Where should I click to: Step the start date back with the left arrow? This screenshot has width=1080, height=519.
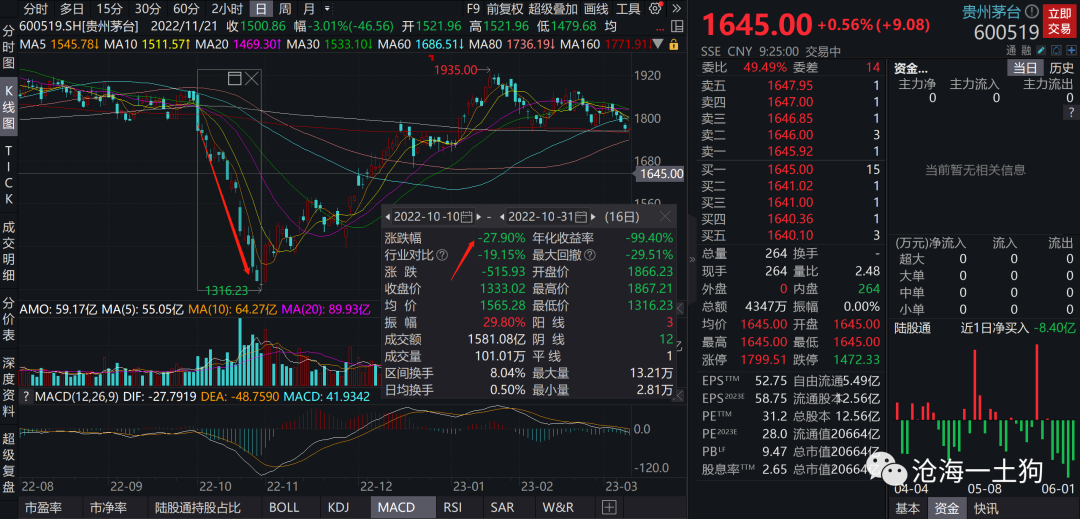(x=388, y=217)
